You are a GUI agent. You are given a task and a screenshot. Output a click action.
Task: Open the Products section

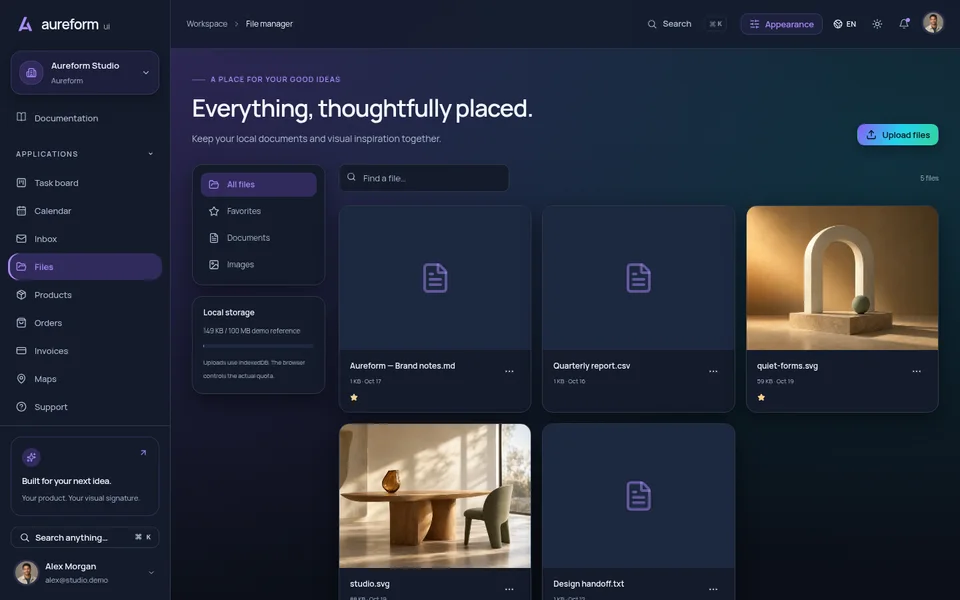point(85,294)
